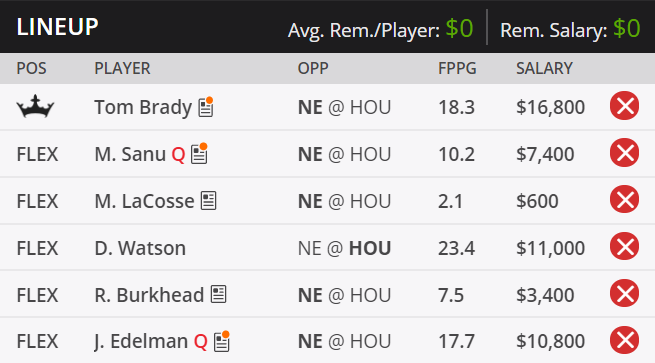Open M. LaCosse's news notes icon

click(208, 201)
